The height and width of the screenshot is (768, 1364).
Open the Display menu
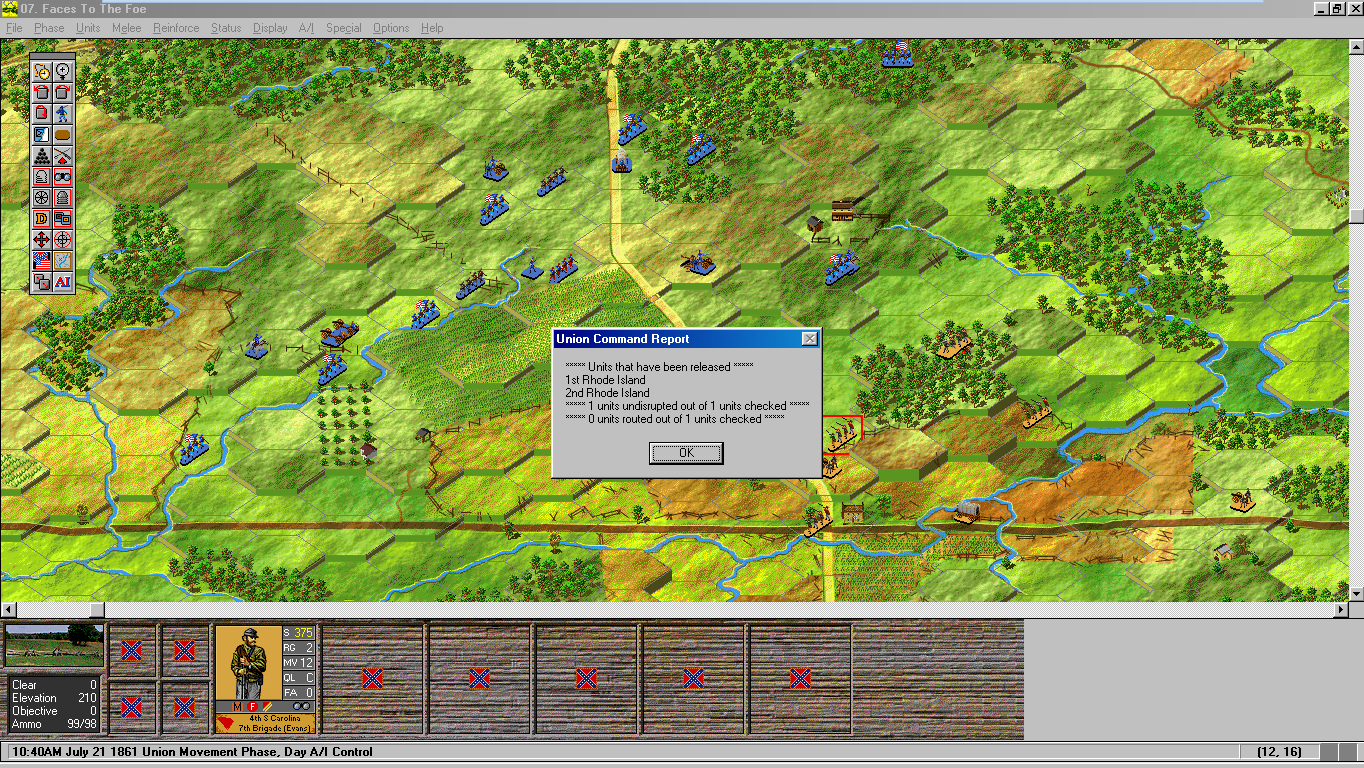270,28
